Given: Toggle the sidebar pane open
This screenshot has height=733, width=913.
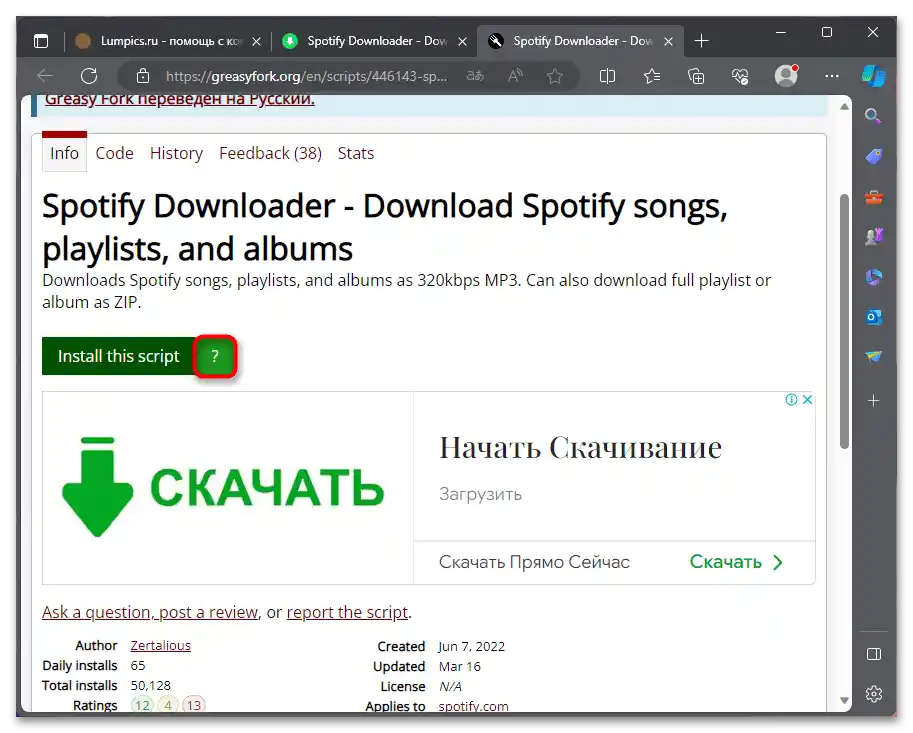Looking at the screenshot, I should (873, 652).
